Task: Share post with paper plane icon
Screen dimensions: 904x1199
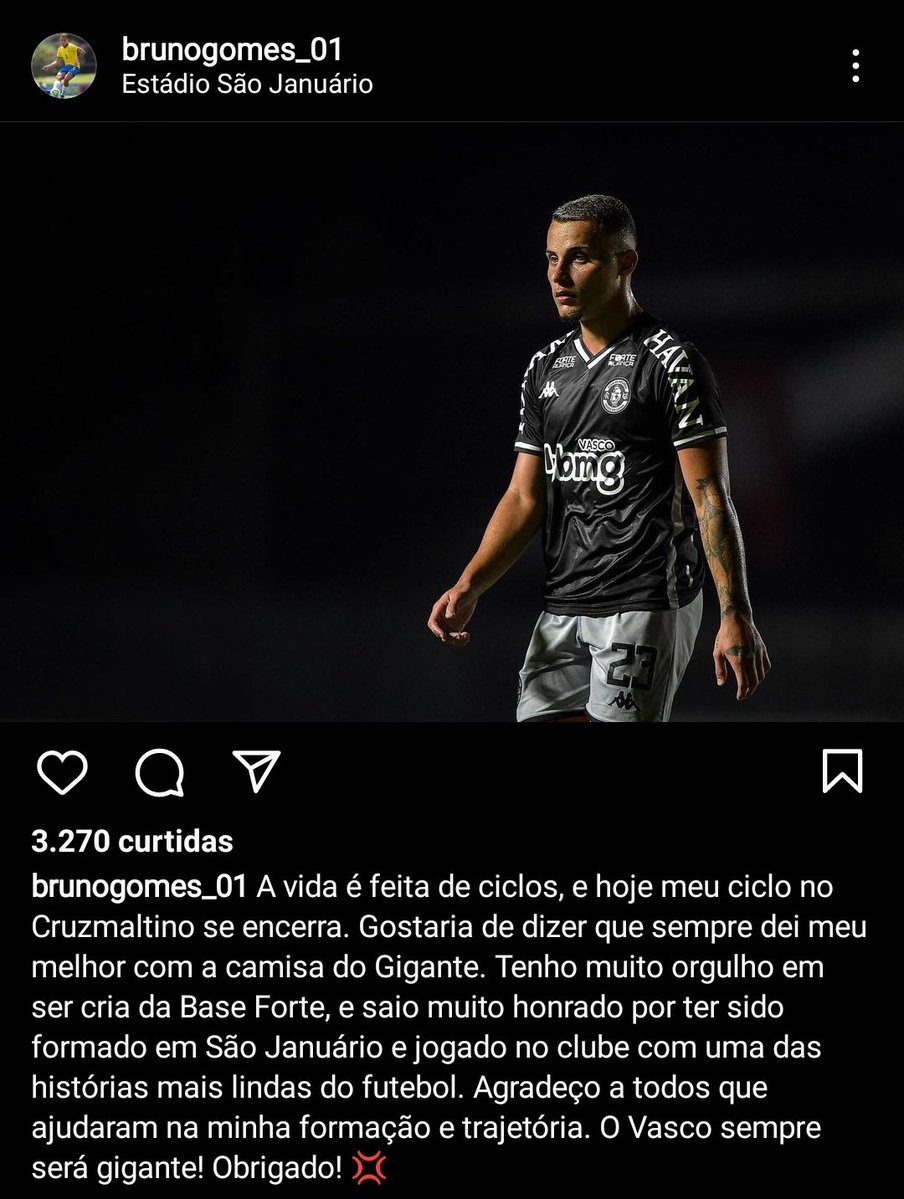Action: (x=256, y=771)
